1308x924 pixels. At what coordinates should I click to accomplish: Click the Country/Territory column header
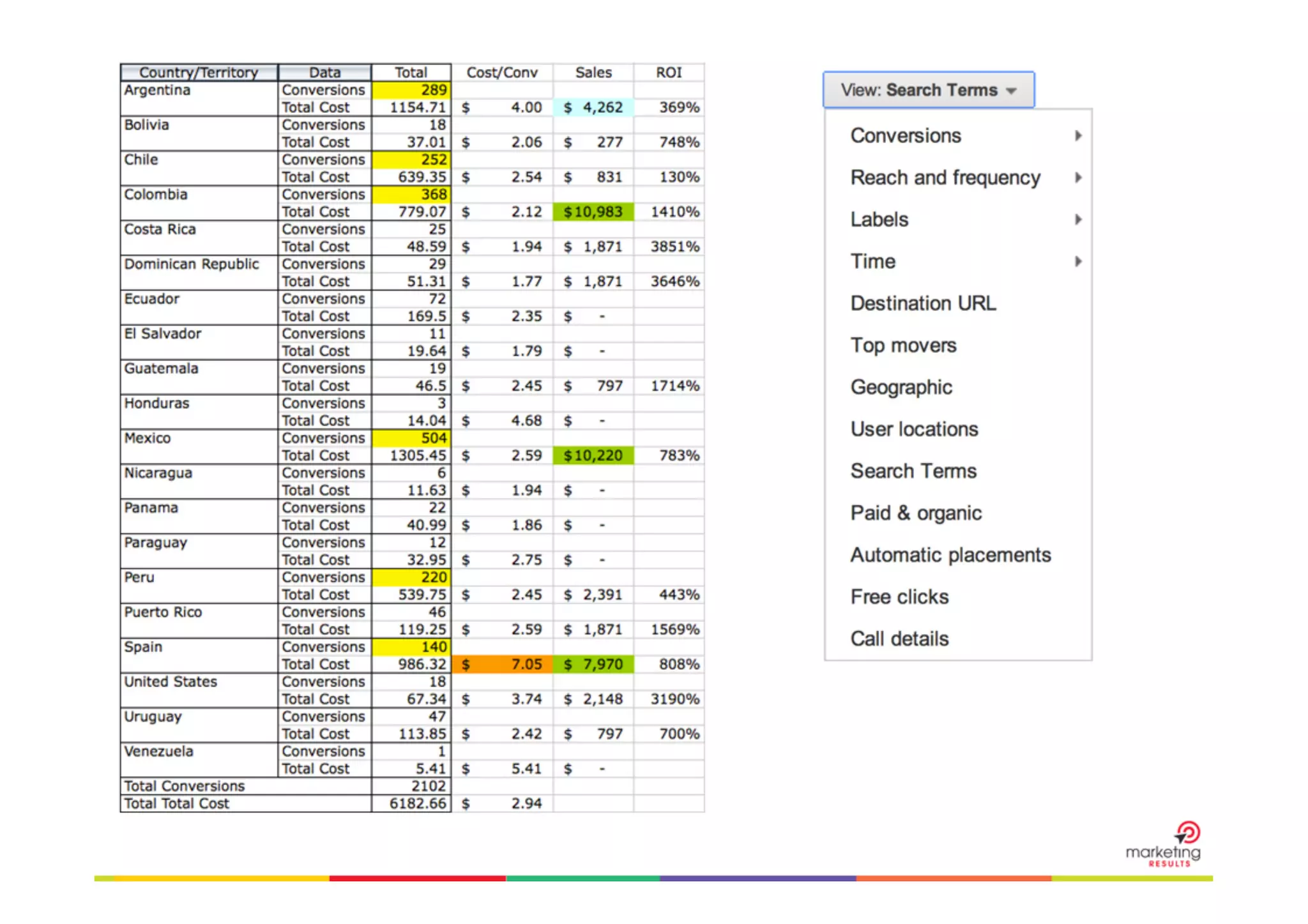[x=199, y=72]
